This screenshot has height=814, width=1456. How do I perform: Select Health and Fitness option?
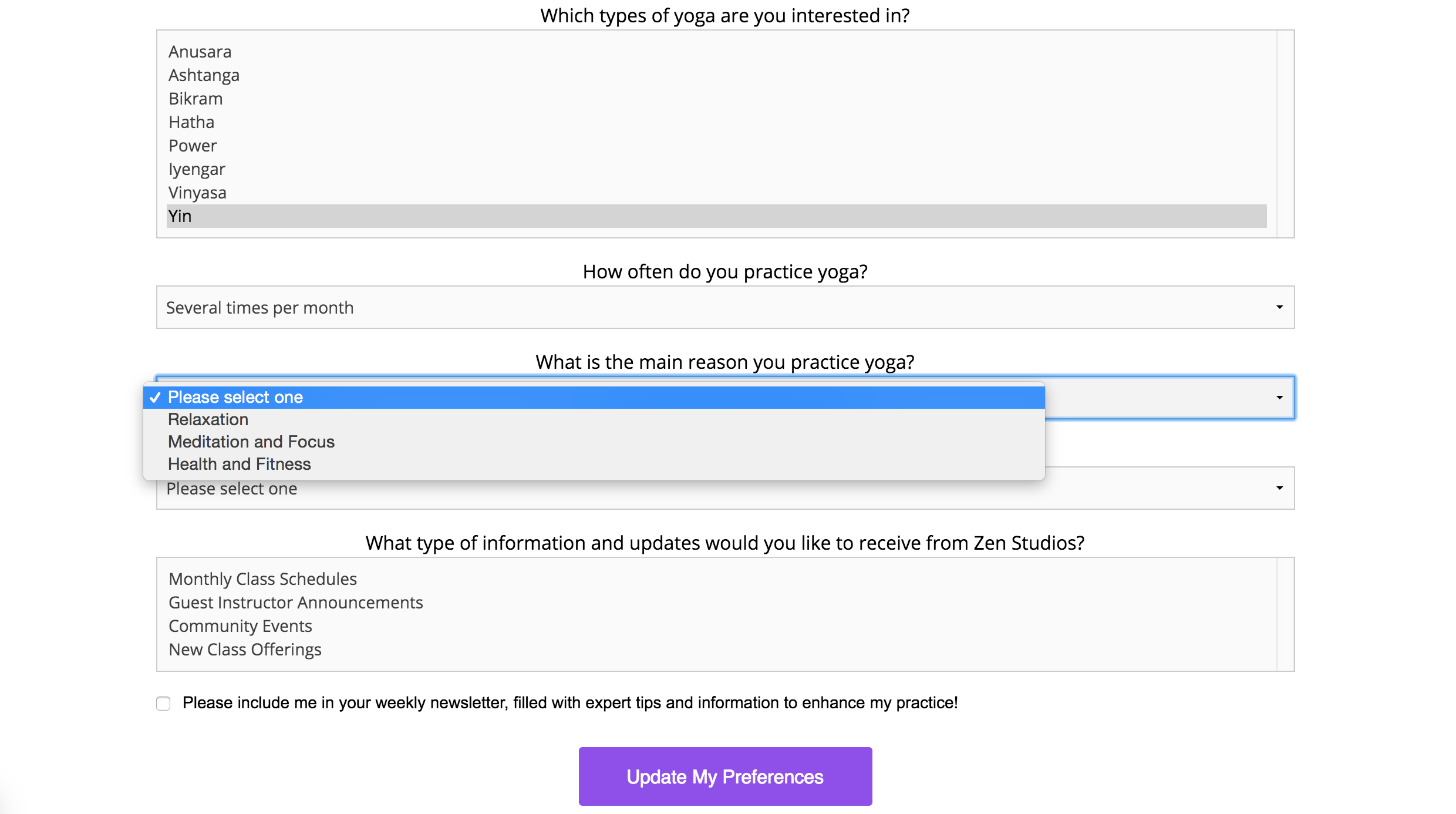[239, 464]
